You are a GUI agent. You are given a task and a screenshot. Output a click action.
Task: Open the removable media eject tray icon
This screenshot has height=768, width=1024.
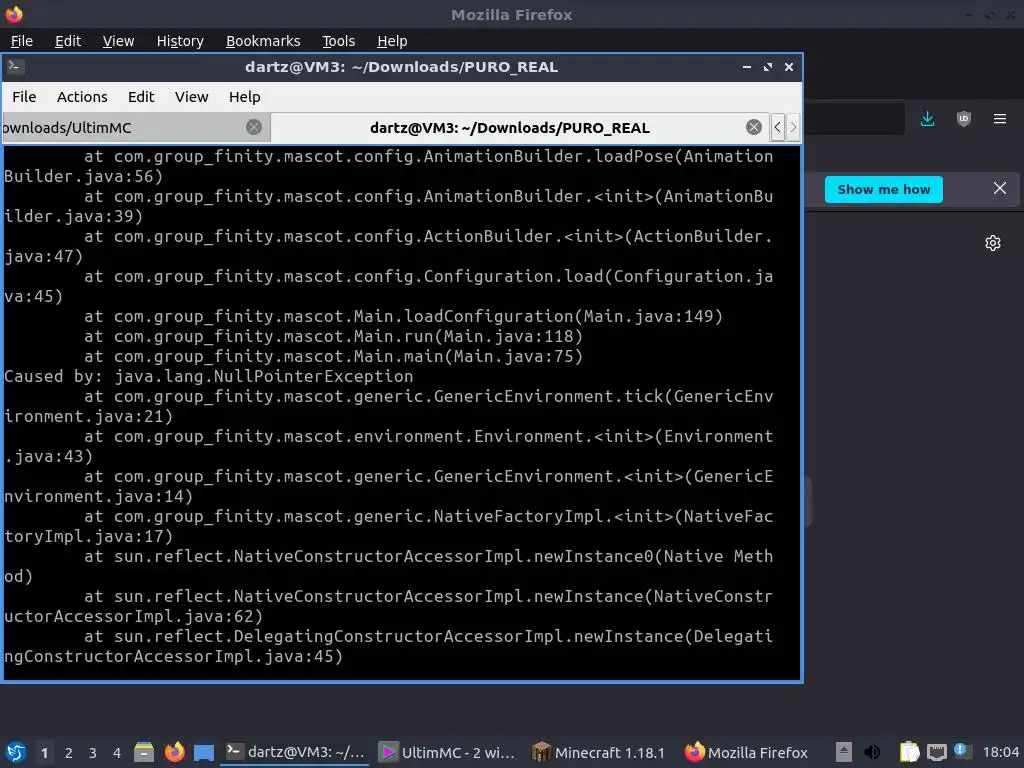pyautogui.click(x=844, y=752)
